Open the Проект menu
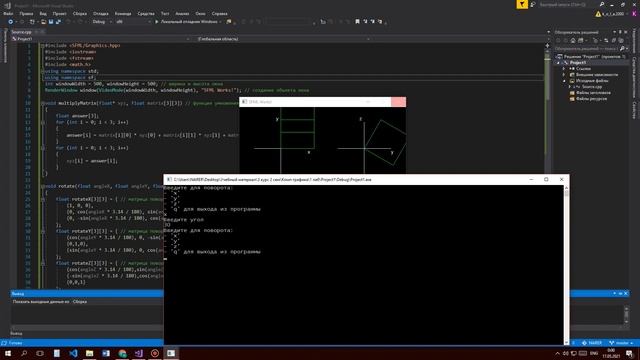640x360 pixels. tap(59, 13)
